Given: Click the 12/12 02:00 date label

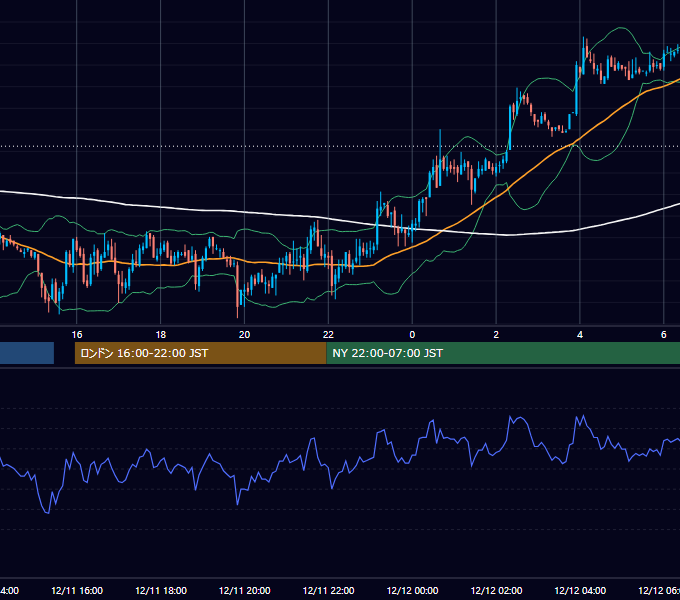Looking at the screenshot, I should coord(497,591).
